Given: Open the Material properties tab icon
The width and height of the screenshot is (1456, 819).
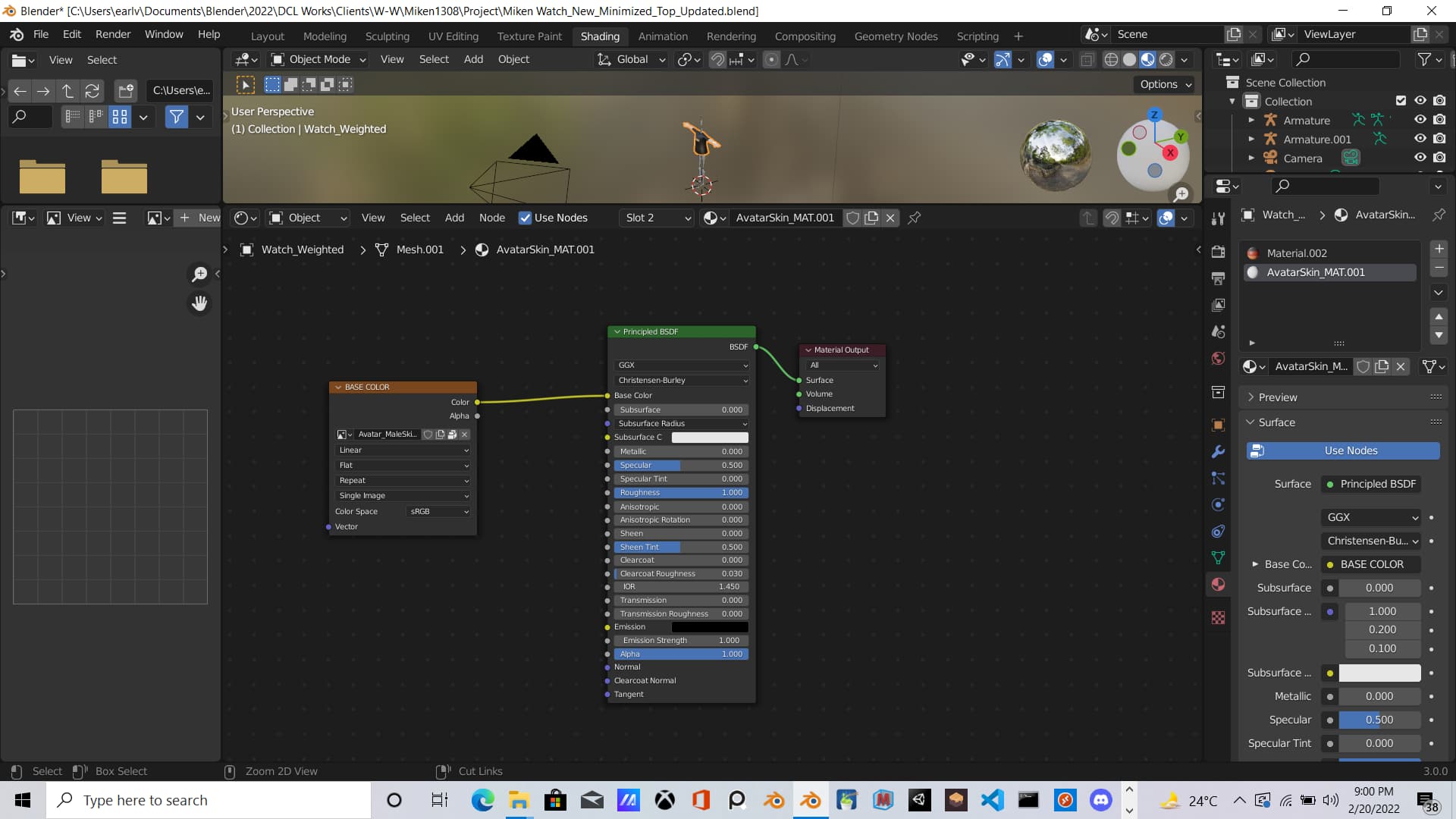Looking at the screenshot, I should pyautogui.click(x=1218, y=584).
